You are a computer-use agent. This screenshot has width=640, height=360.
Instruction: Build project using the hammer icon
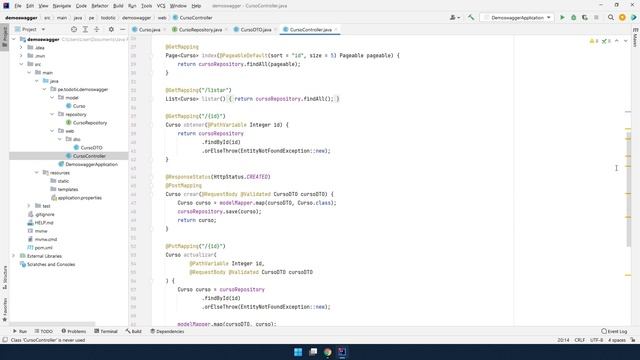(471, 18)
